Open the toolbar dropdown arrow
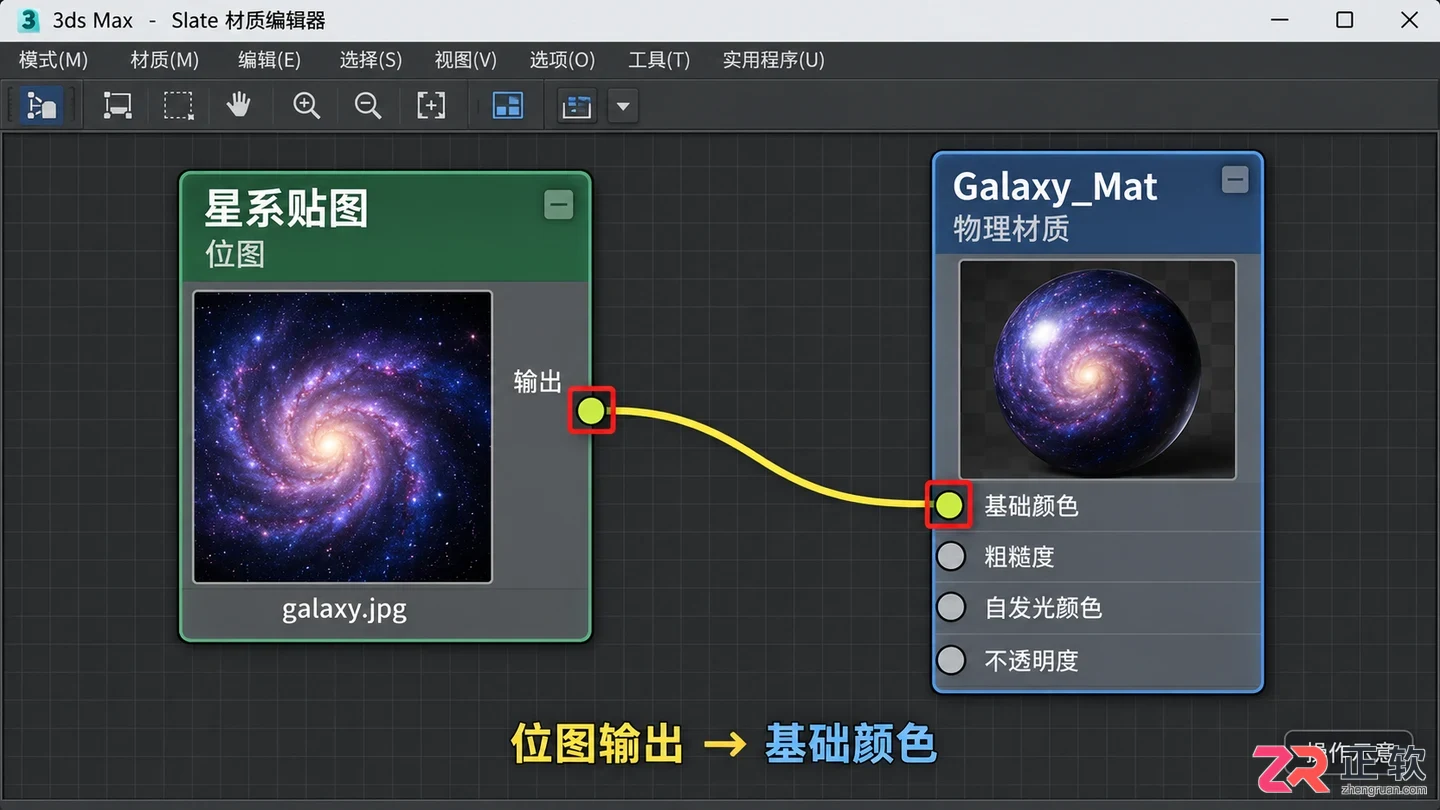This screenshot has width=1440, height=810. pyautogui.click(x=623, y=106)
